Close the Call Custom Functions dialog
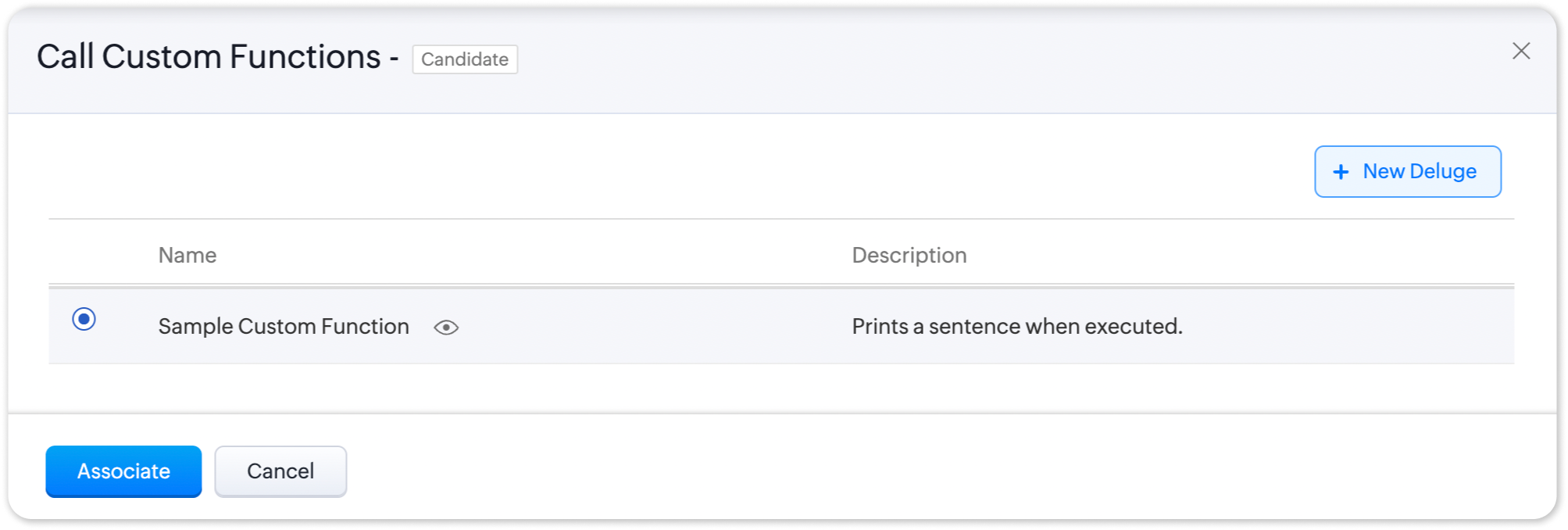 point(1520,52)
